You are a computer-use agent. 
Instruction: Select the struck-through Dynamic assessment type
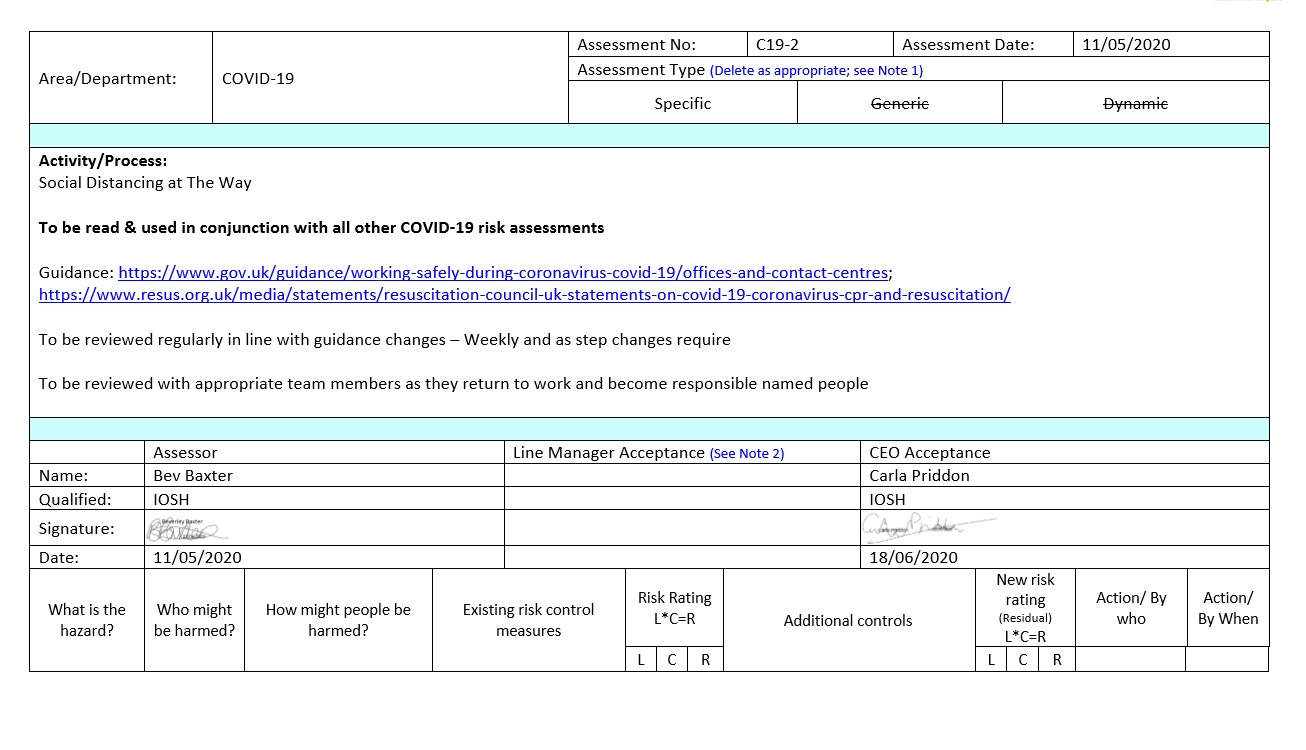tap(1135, 104)
